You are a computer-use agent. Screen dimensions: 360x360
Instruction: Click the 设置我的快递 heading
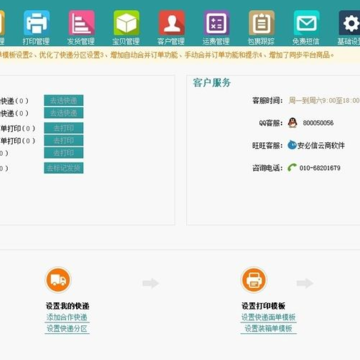click(67, 306)
